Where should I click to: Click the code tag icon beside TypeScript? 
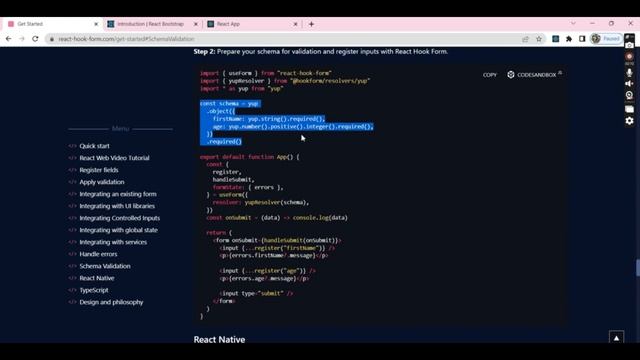(x=72, y=290)
